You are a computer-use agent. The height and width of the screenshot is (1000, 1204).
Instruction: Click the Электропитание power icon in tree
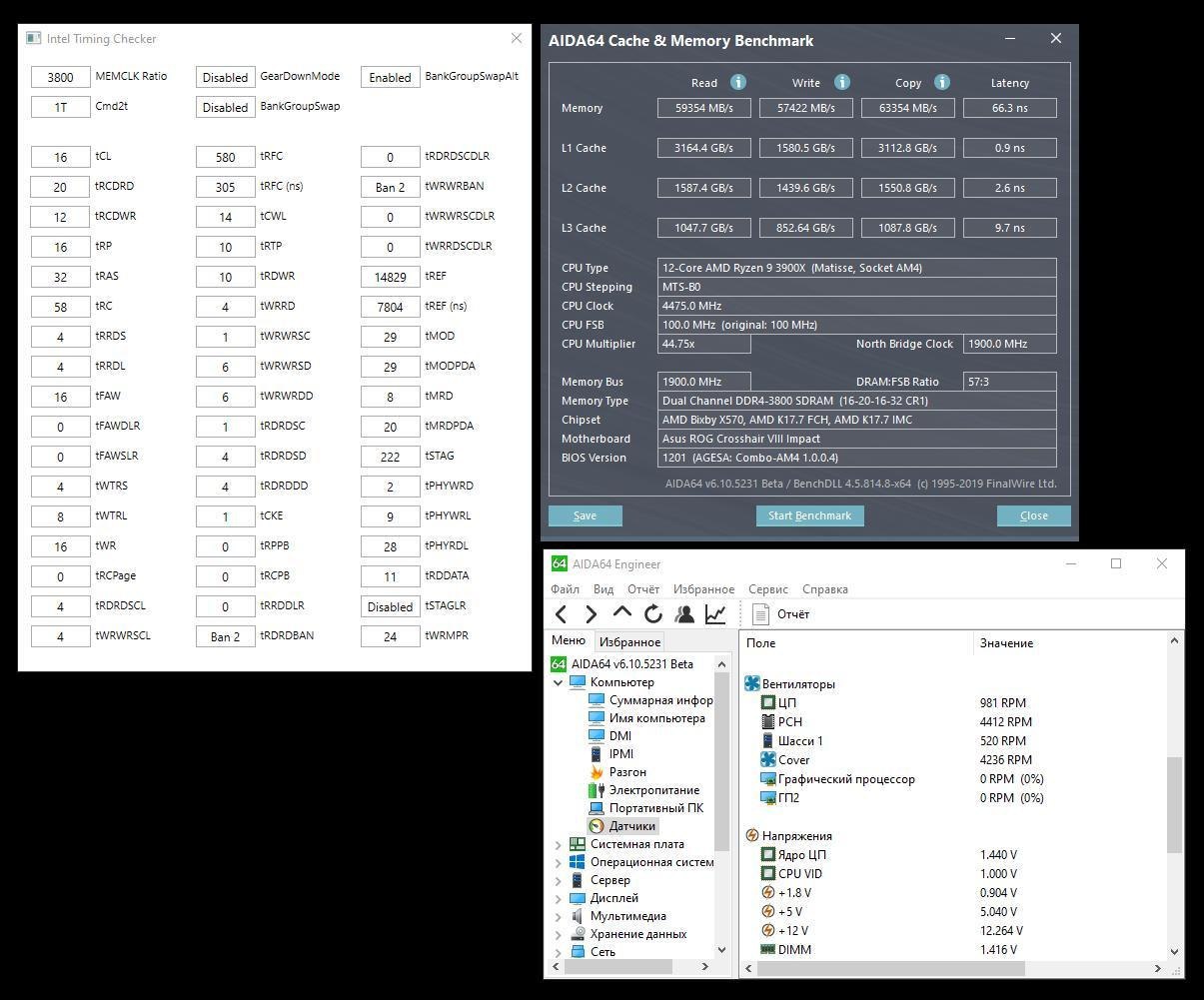(597, 790)
